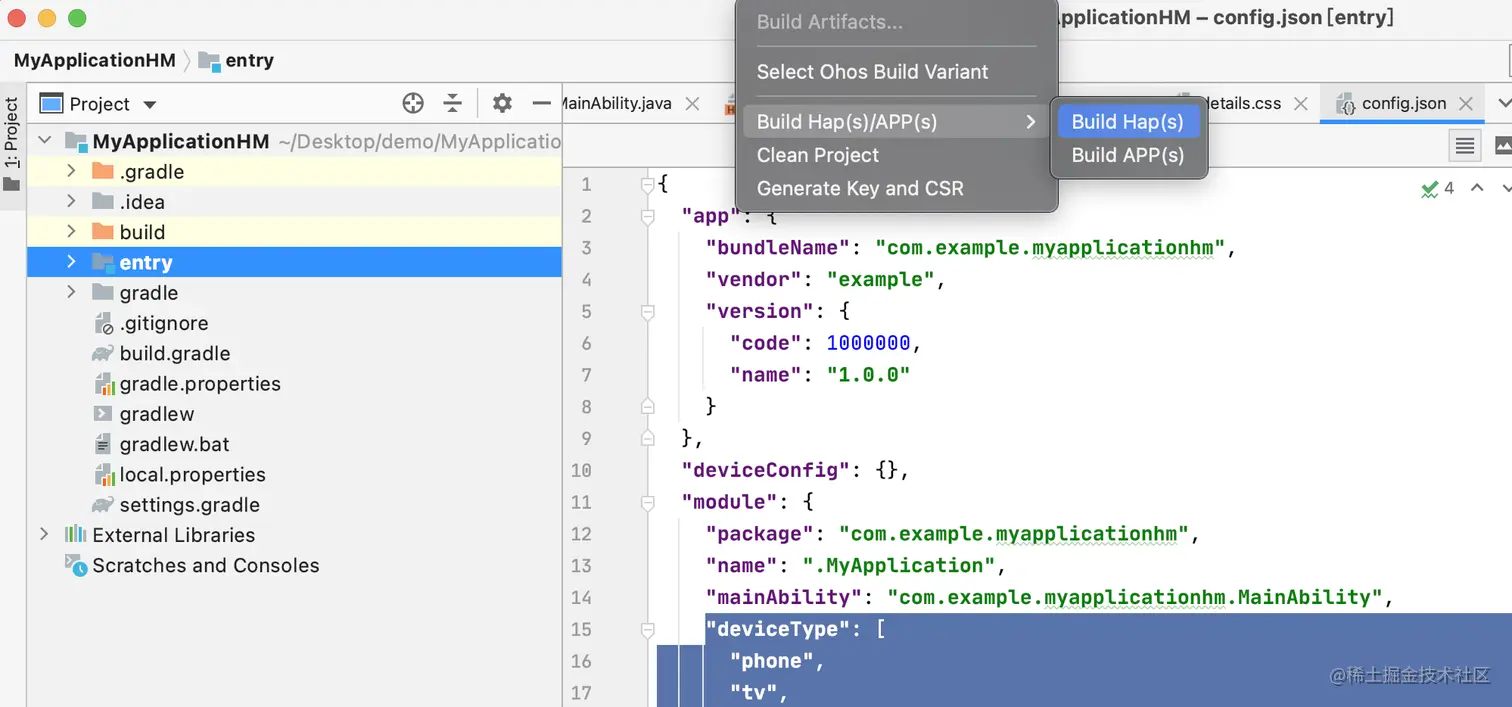Screen dimensions: 1512x707
Task: Click the collapse all icon in Project panel
Action: point(453,103)
